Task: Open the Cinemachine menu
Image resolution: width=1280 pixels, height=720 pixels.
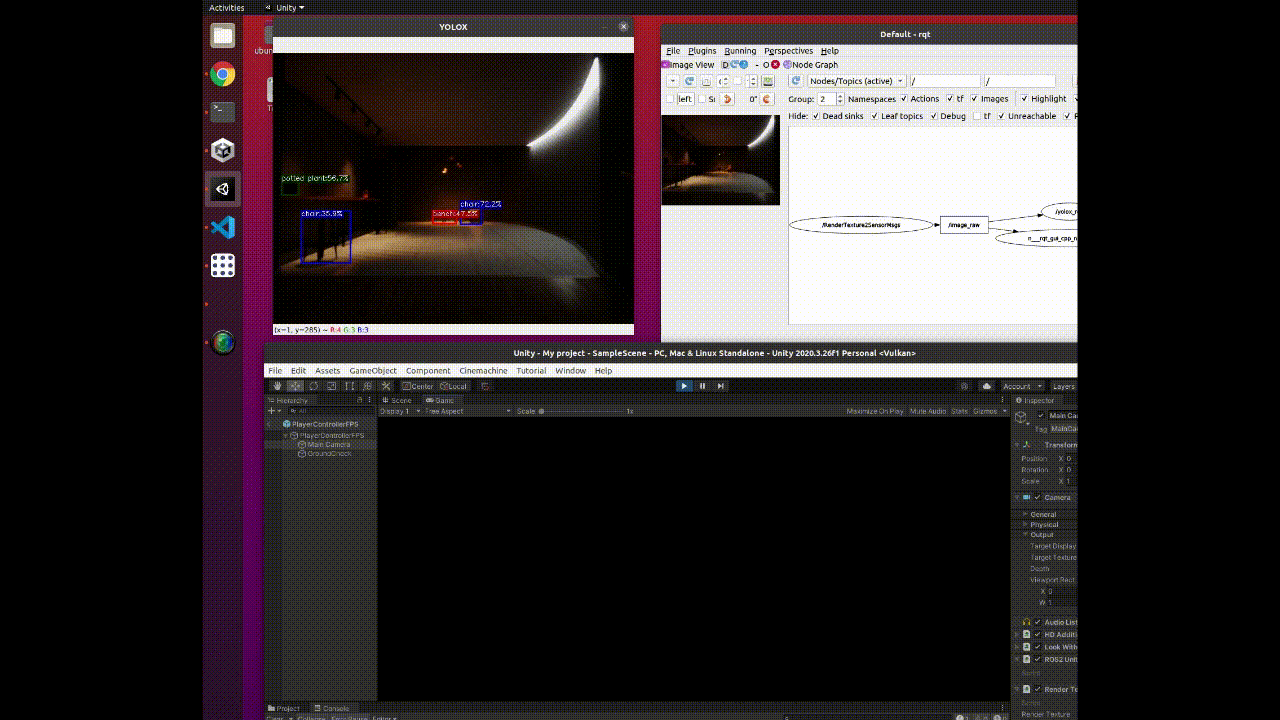Action: pos(483,370)
